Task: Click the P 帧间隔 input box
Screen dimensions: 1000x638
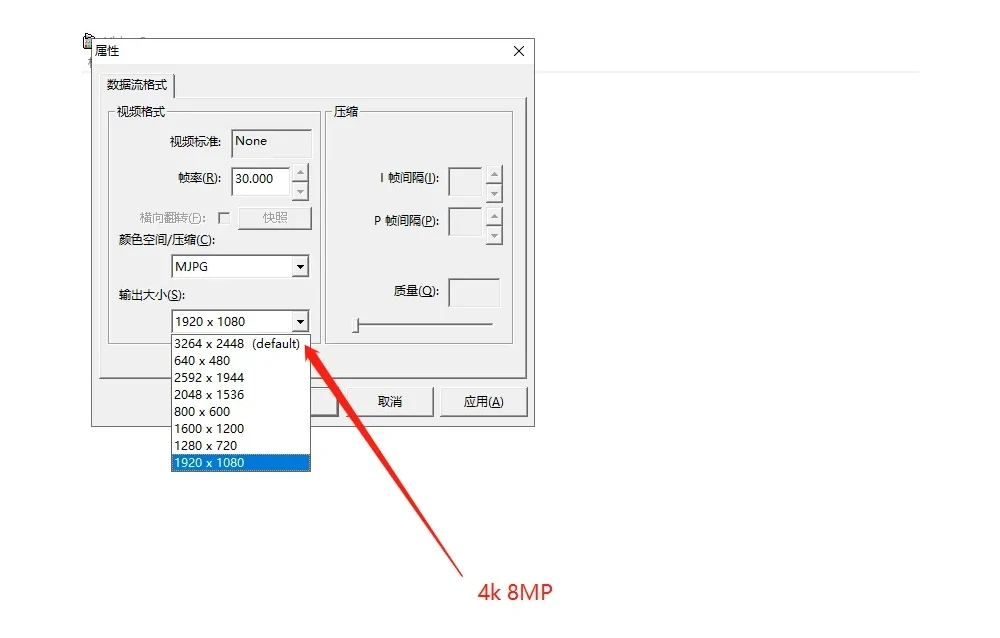Action: coord(465,222)
